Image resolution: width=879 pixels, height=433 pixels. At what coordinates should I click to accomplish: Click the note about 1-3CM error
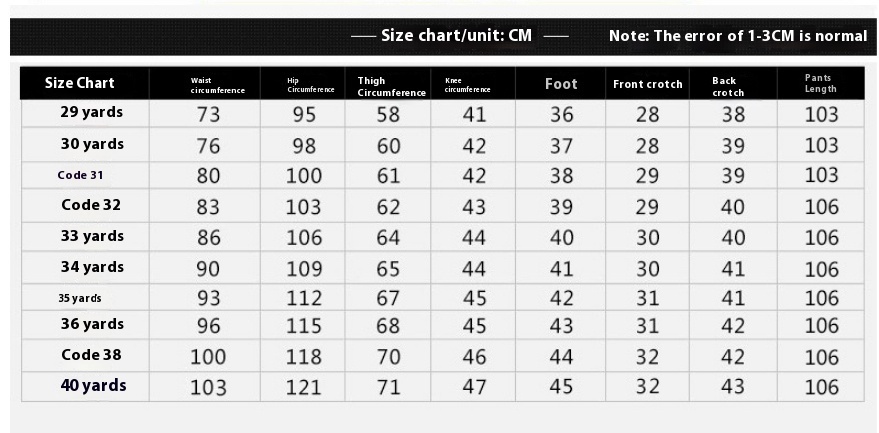tap(738, 36)
